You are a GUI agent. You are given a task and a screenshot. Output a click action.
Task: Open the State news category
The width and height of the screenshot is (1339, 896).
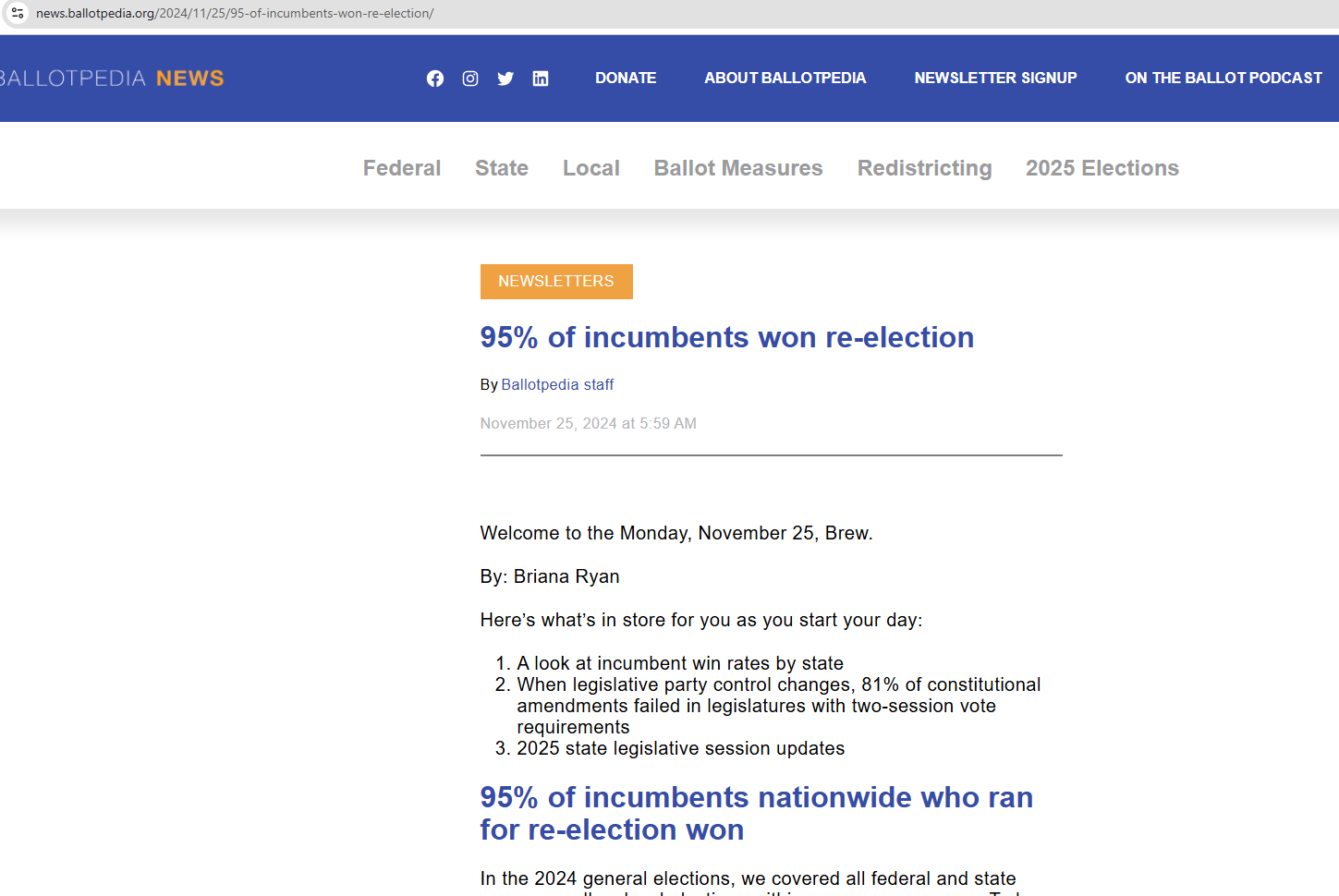coord(502,168)
